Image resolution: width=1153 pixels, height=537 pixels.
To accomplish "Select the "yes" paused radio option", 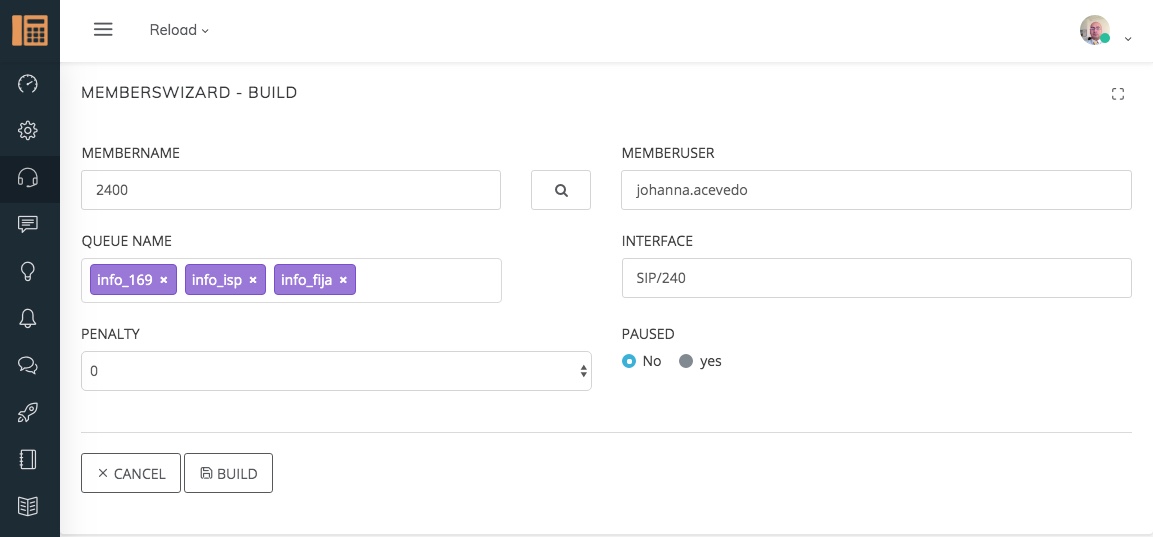I will point(686,361).
